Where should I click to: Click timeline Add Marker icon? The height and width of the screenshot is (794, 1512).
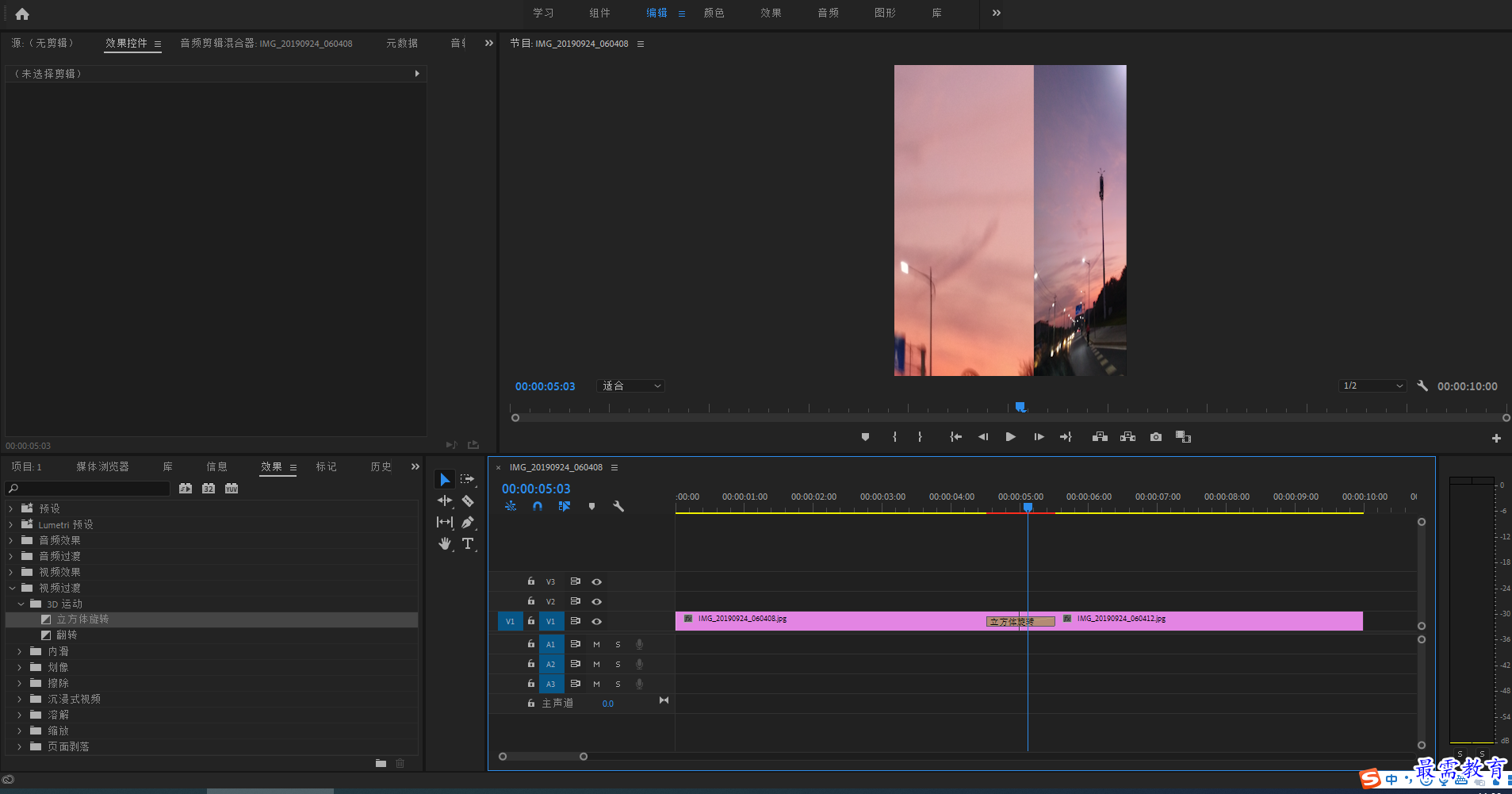pos(591,506)
